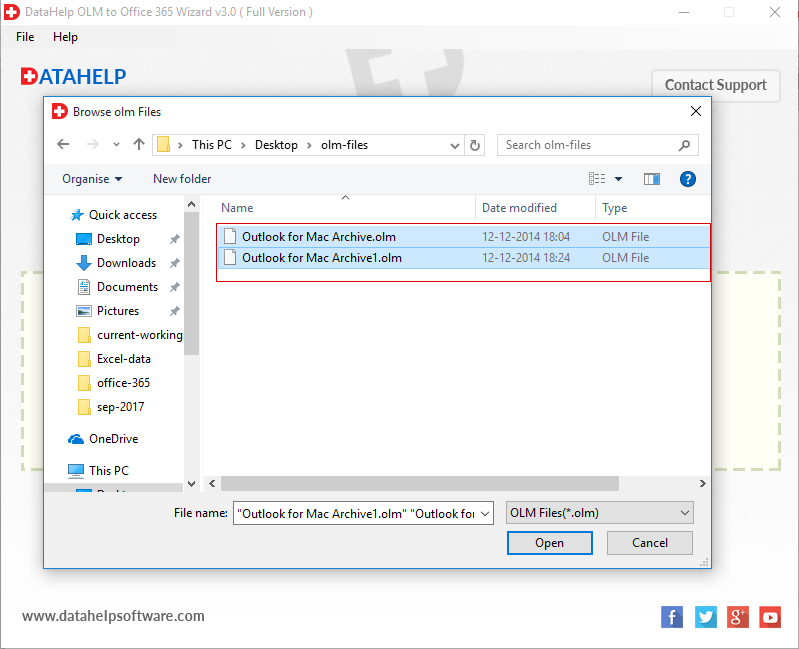Click the pin icon next to Pictures
The height and width of the screenshot is (649, 799).
point(174,311)
